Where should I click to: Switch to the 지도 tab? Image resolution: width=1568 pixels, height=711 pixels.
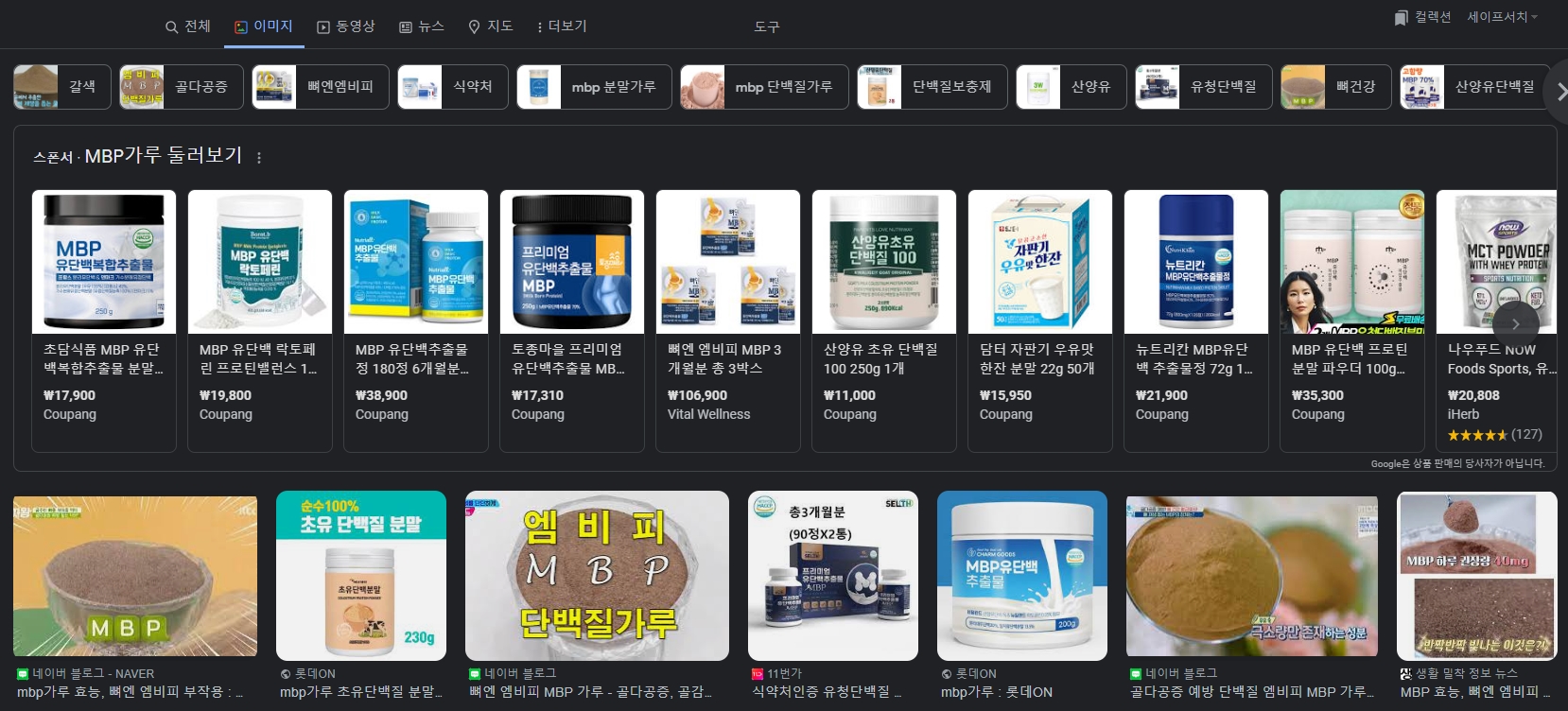(x=491, y=26)
